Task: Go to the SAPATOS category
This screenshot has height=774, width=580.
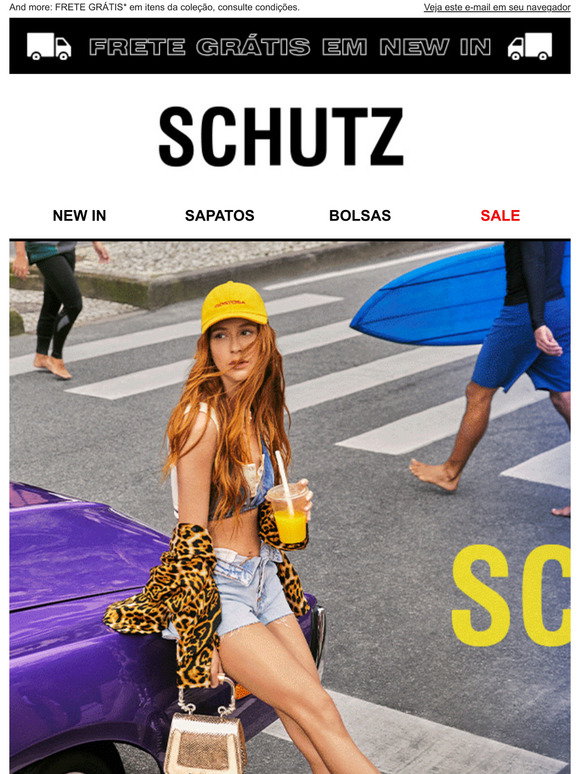Action: [x=220, y=216]
